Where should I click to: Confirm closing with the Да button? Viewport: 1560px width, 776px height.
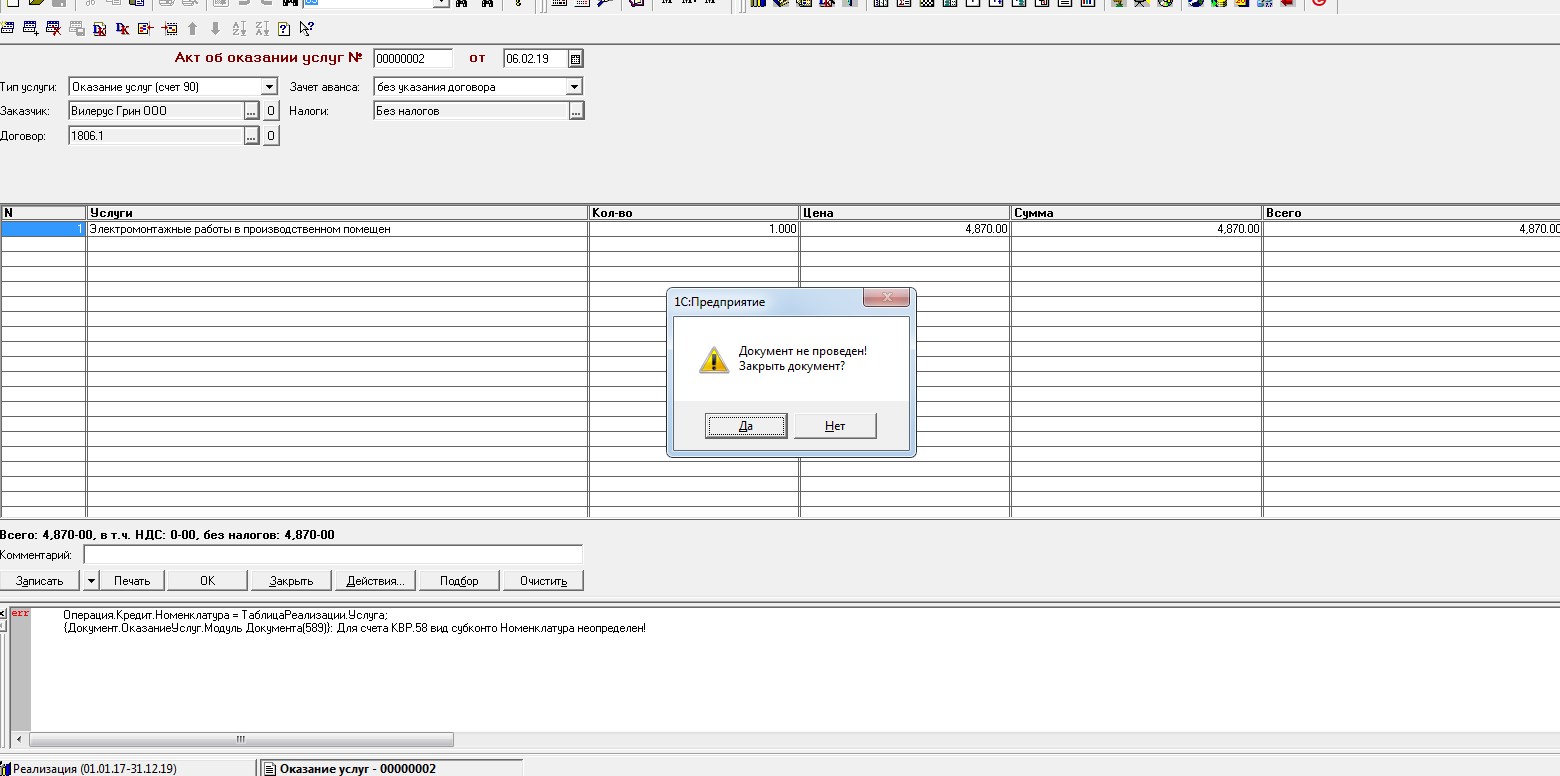point(745,426)
